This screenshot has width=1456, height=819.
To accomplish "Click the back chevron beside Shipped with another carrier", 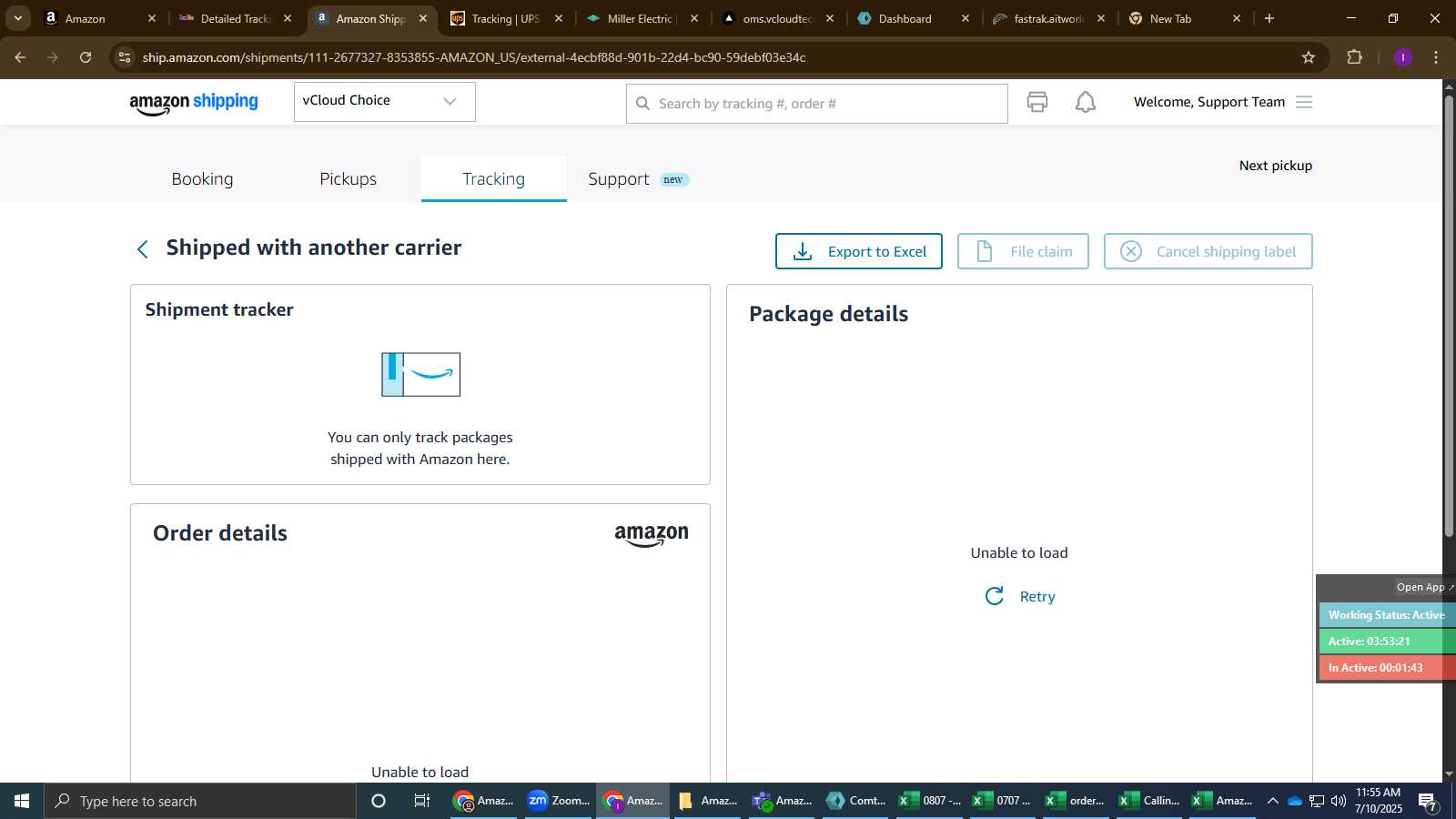I will tap(143, 249).
